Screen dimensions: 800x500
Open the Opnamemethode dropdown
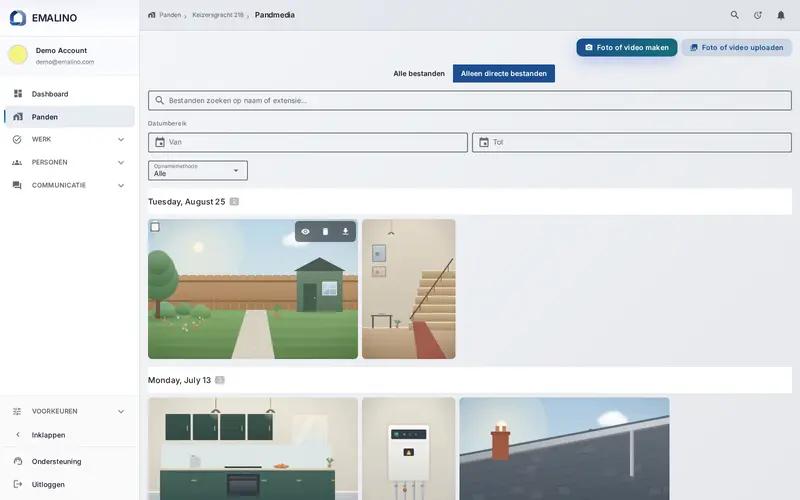click(198, 170)
